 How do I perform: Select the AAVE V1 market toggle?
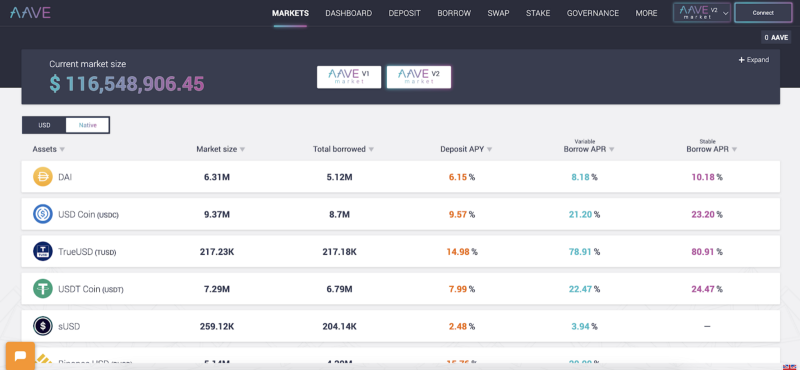[349, 77]
